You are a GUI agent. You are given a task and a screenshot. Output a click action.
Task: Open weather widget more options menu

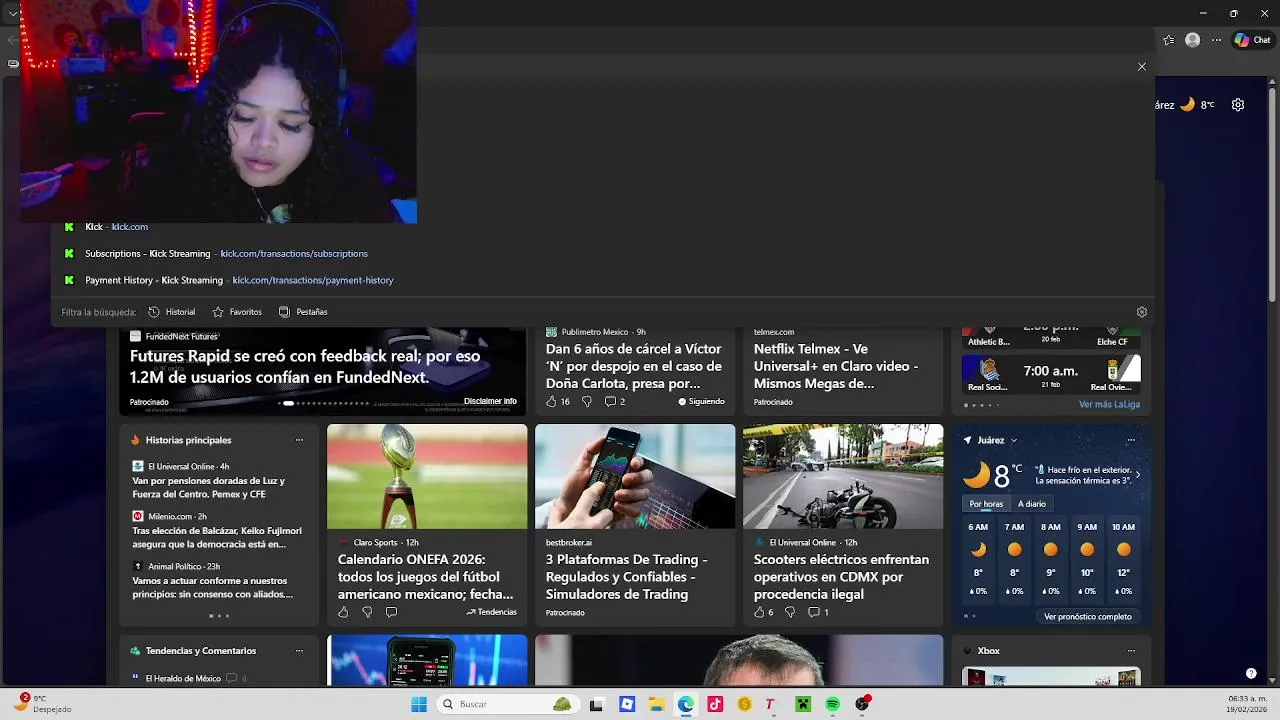(1131, 440)
